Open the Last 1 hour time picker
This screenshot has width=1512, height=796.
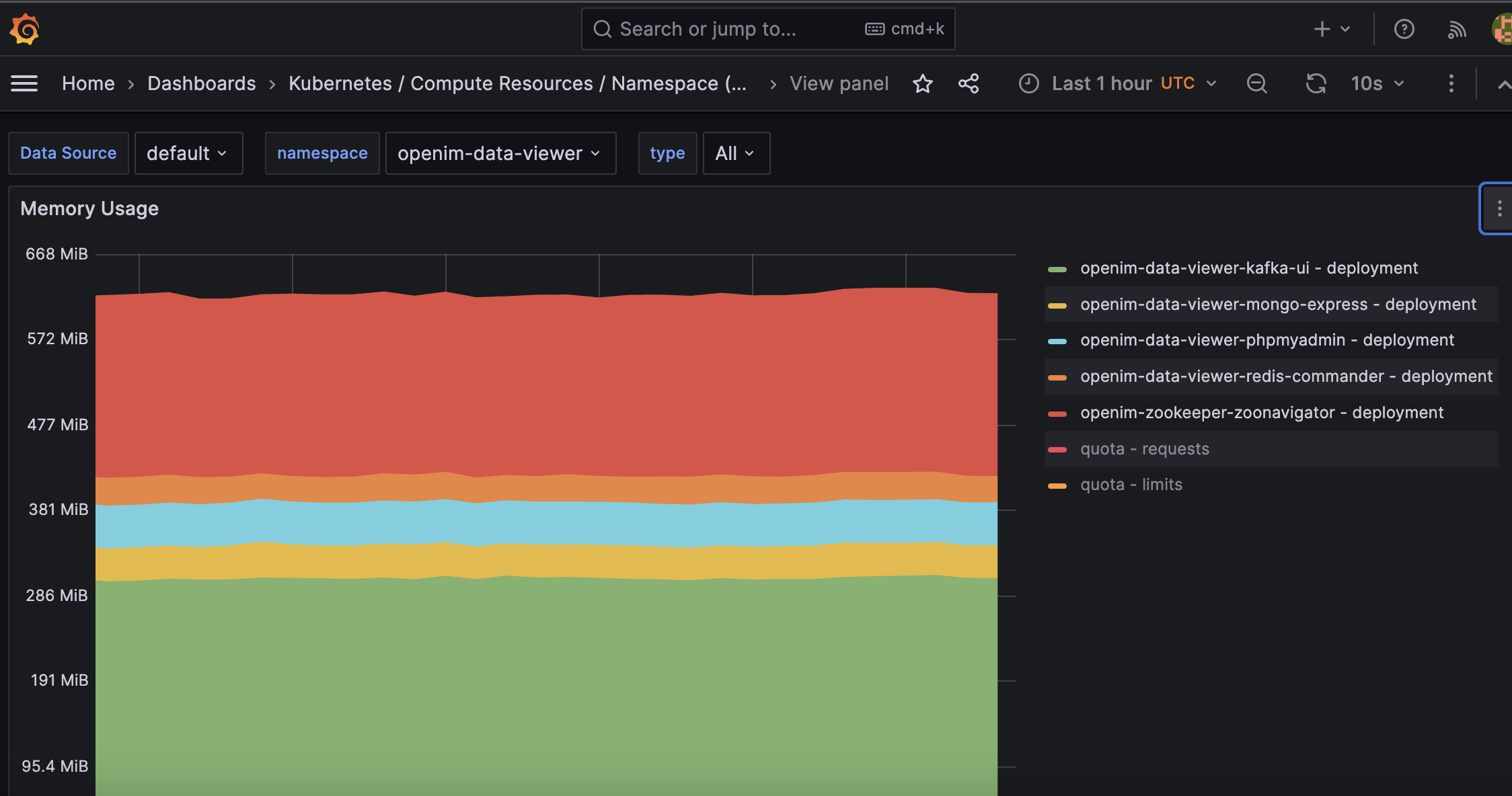(x=1118, y=83)
